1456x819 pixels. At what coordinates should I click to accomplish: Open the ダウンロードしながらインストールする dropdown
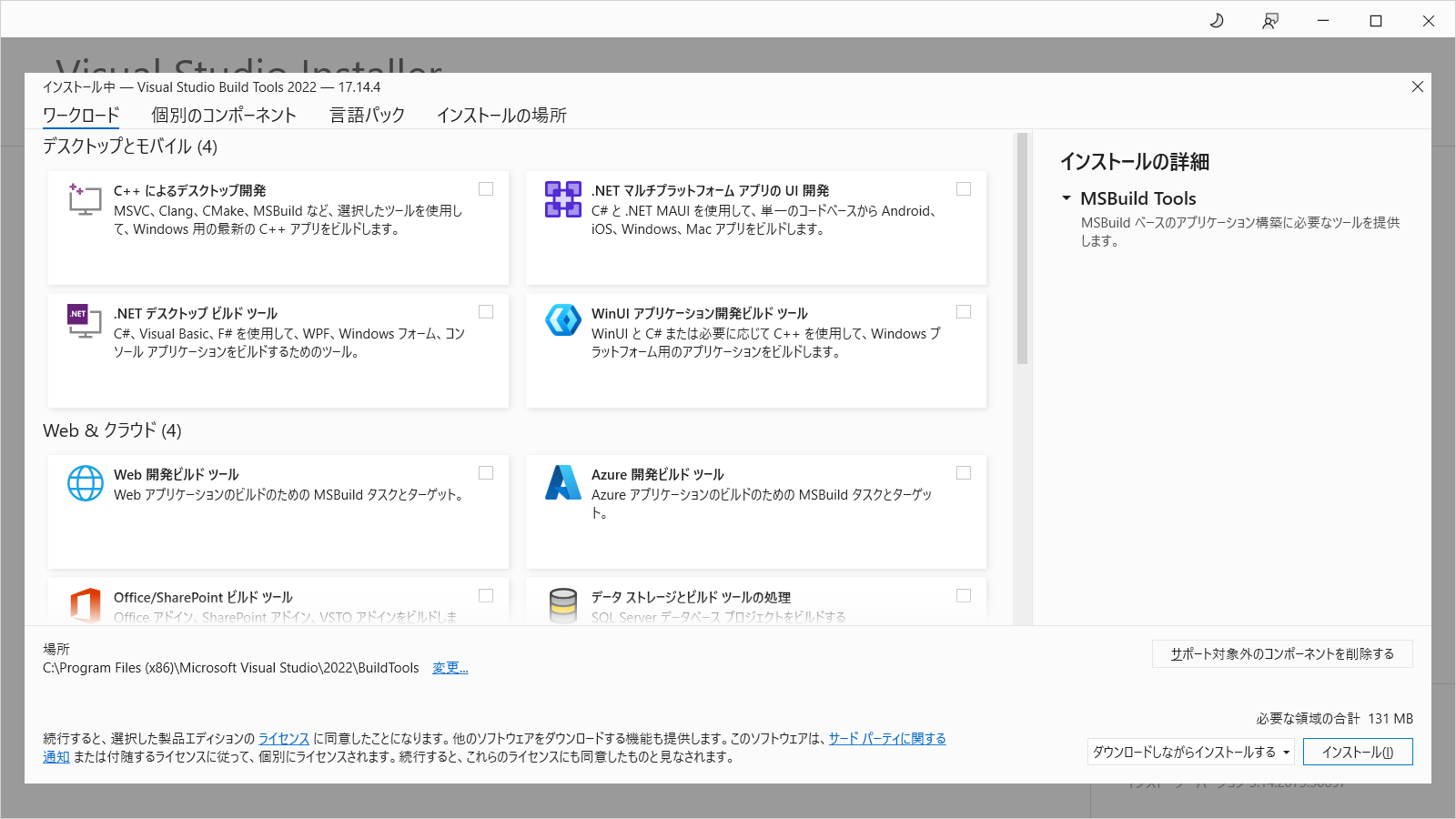pos(1191,752)
